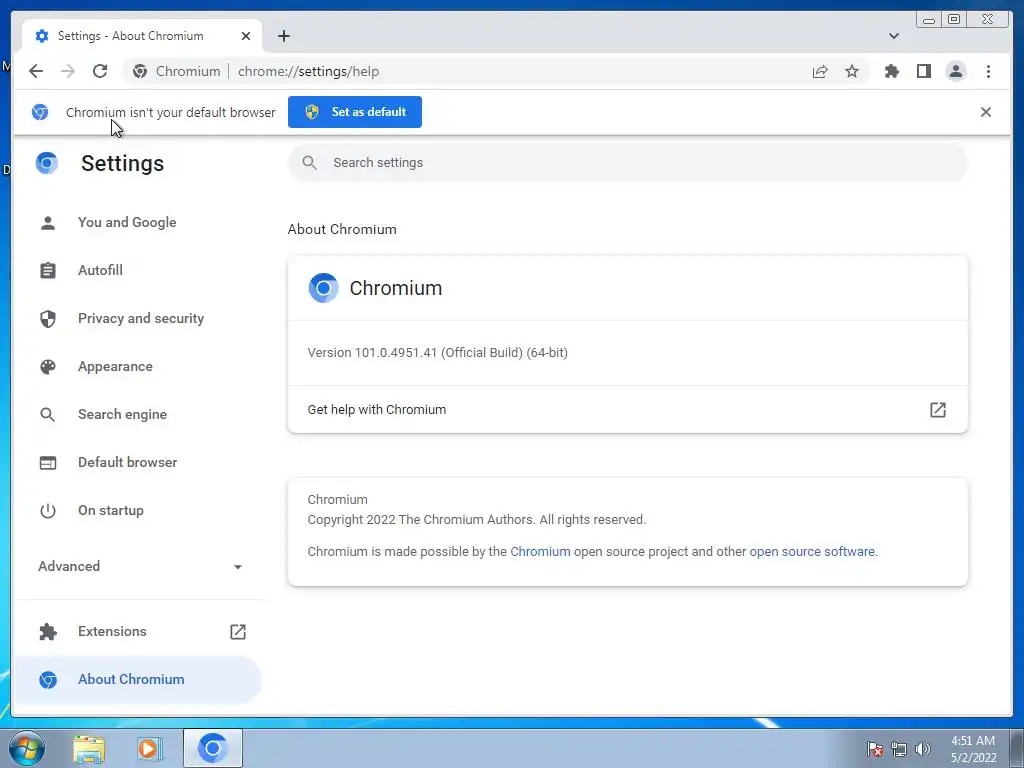This screenshot has width=1024, height=768.
Task: Open On startup settings
Action: point(110,511)
